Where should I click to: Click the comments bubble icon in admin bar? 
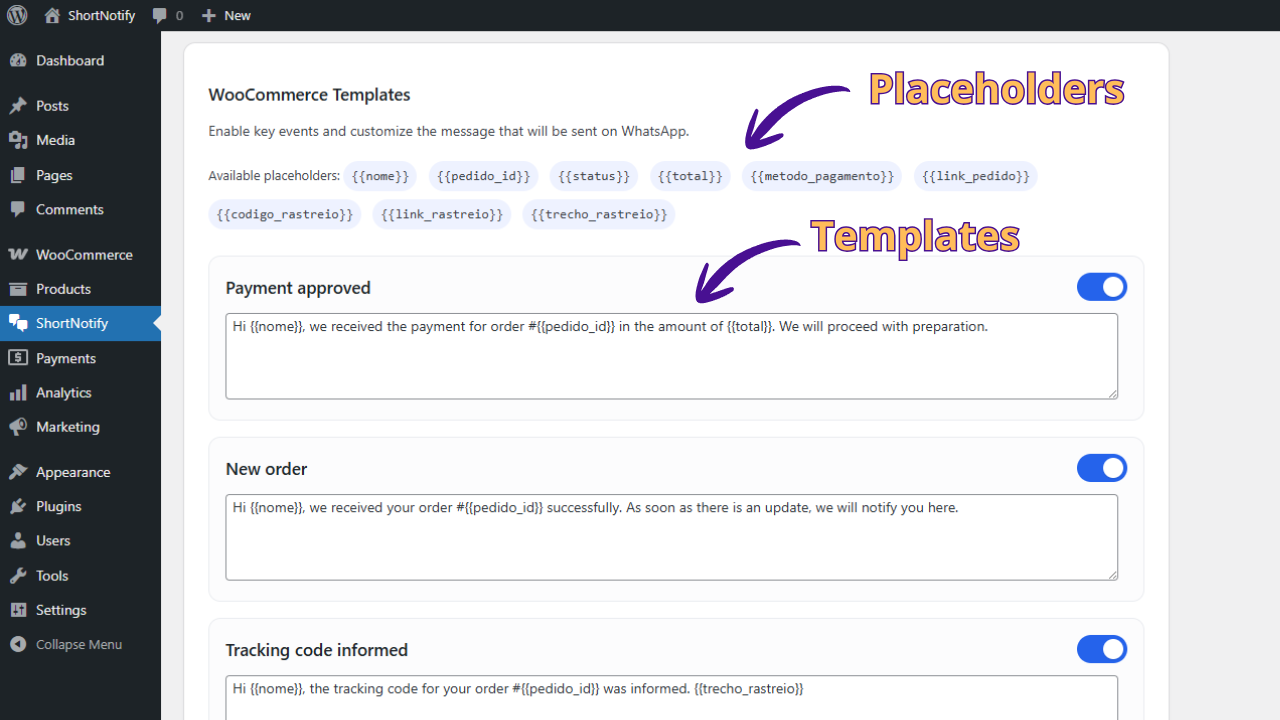pos(160,15)
